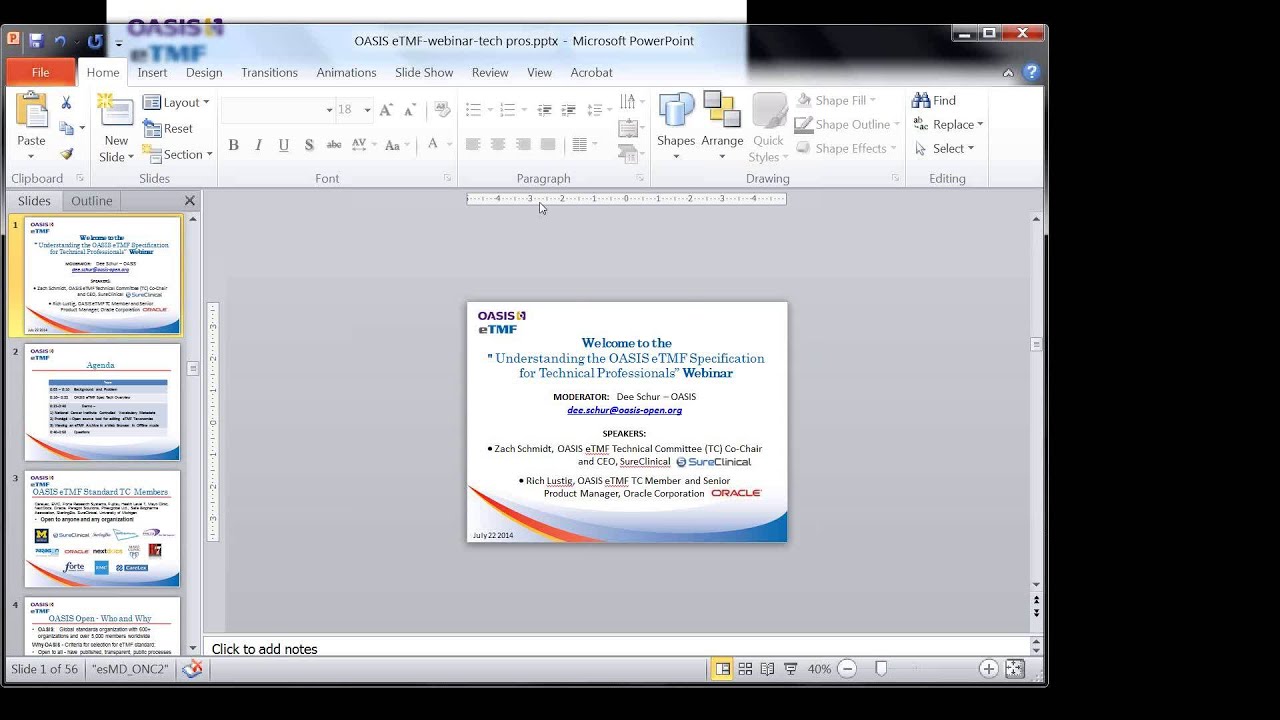Increase list indent level
The height and width of the screenshot is (720, 1280).
click(x=568, y=110)
